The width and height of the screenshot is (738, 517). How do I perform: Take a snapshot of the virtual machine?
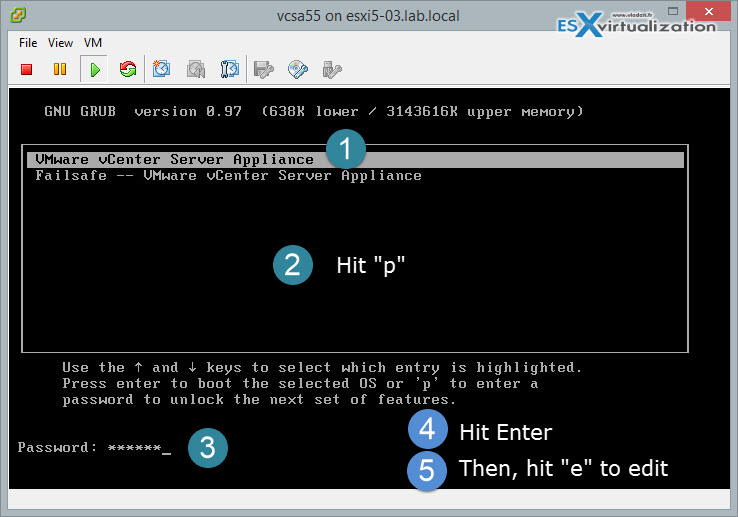[161, 69]
